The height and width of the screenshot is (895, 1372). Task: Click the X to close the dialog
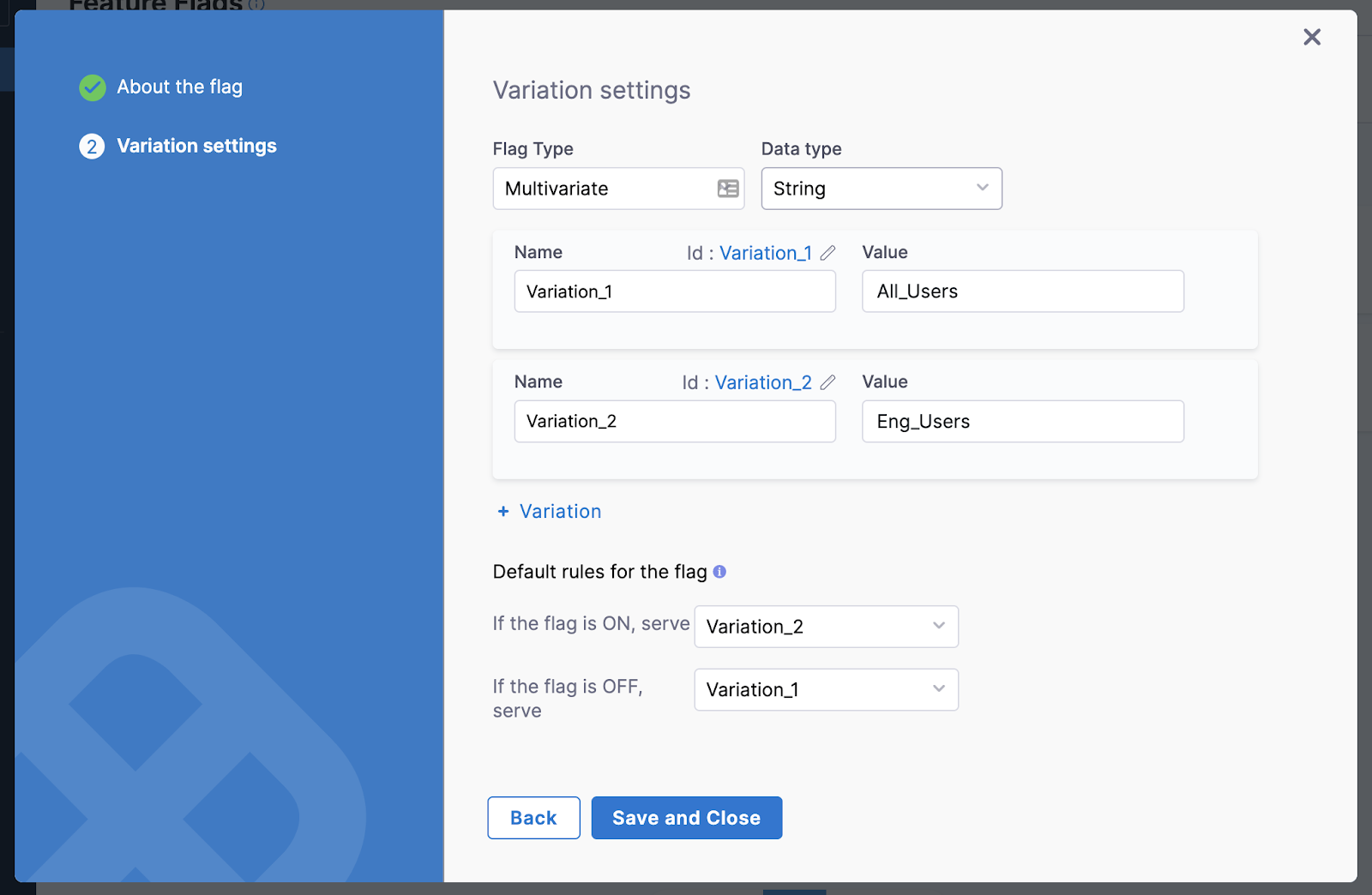coord(1312,37)
